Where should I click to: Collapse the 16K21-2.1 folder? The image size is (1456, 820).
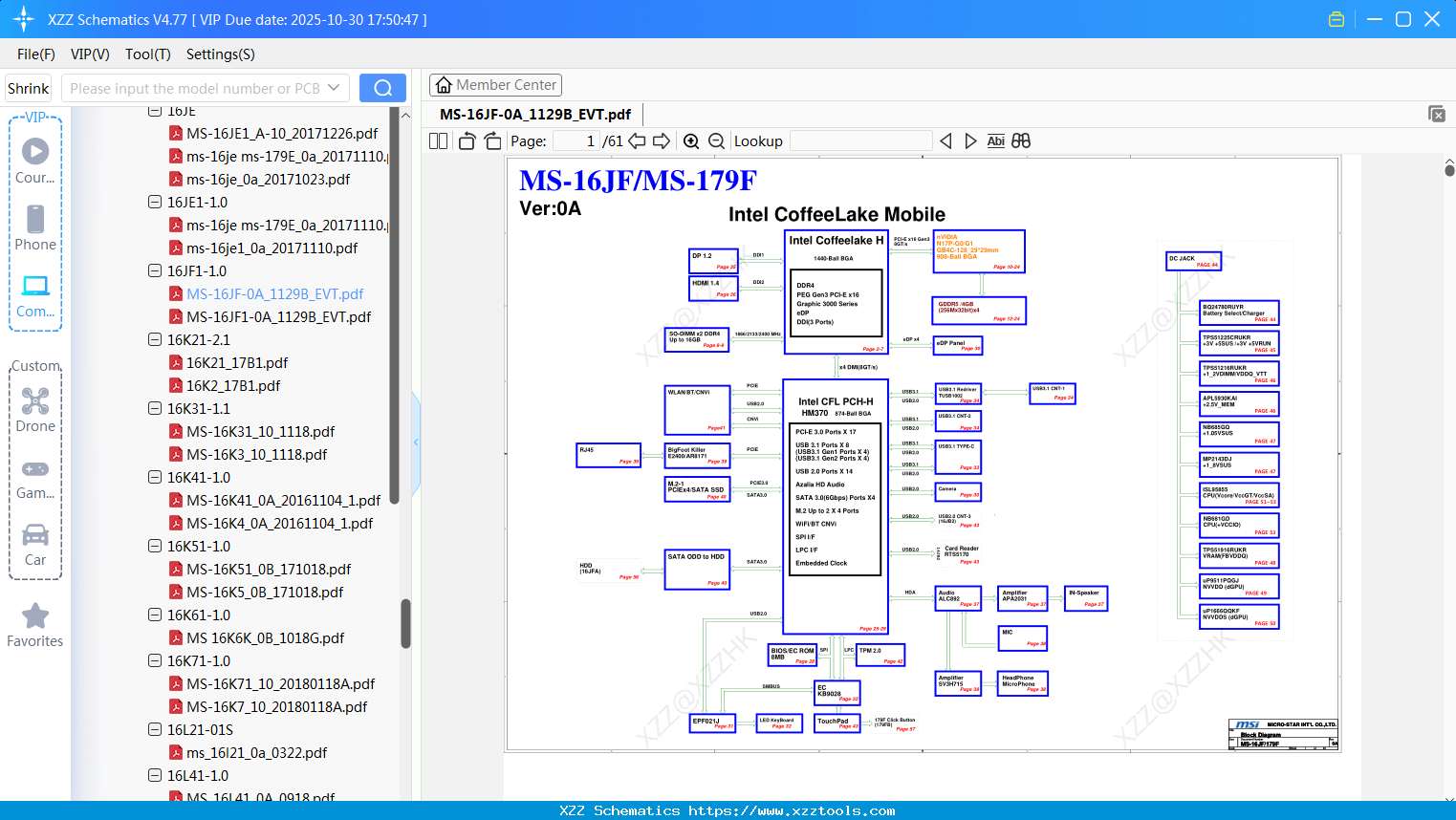pyautogui.click(x=155, y=339)
